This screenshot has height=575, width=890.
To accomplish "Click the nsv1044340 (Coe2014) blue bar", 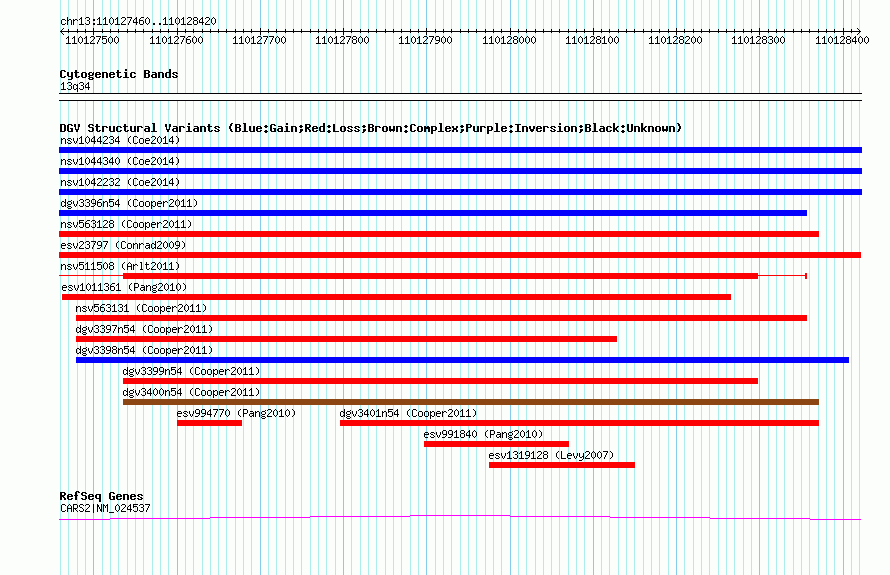I will 460,171.
